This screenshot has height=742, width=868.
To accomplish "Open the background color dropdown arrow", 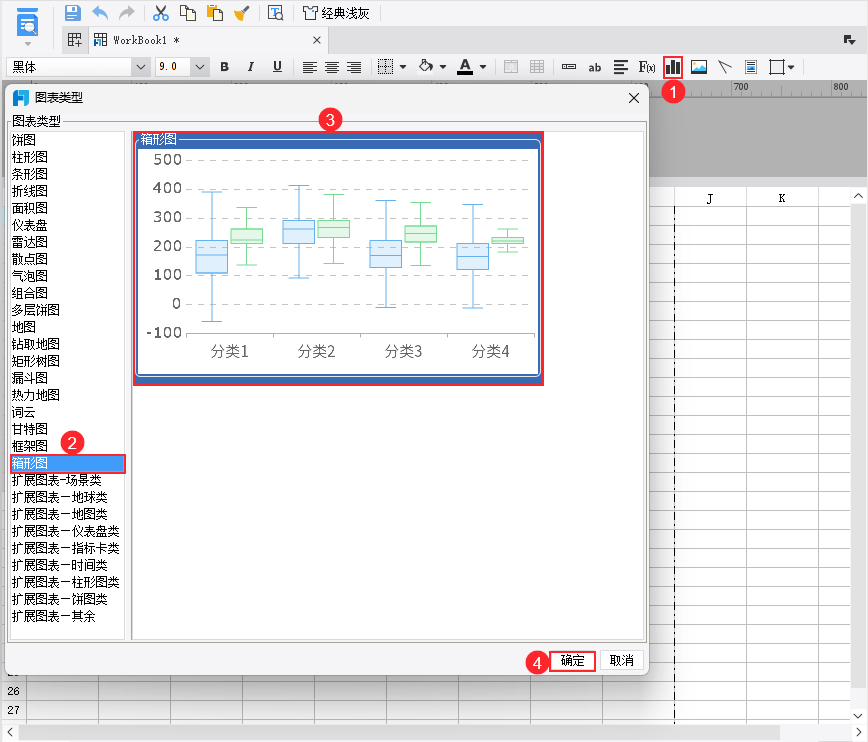I will pyautogui.click(x=443, y=67).
